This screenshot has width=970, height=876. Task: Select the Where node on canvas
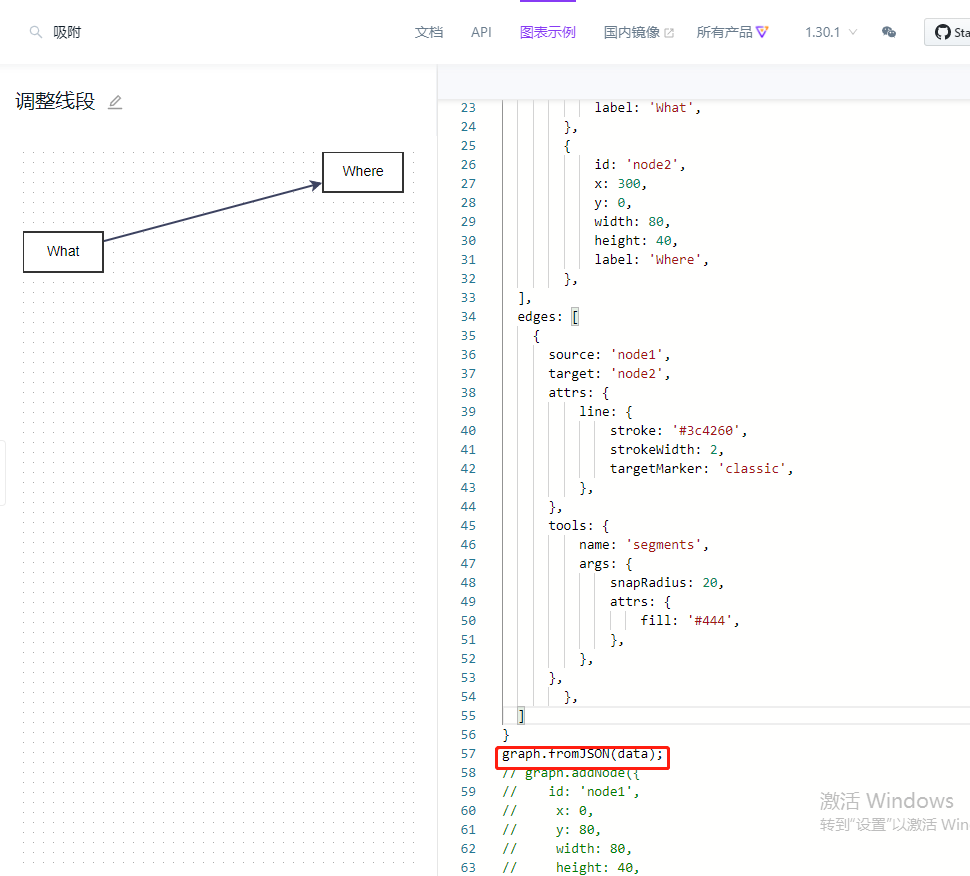[x=363, y=172]
